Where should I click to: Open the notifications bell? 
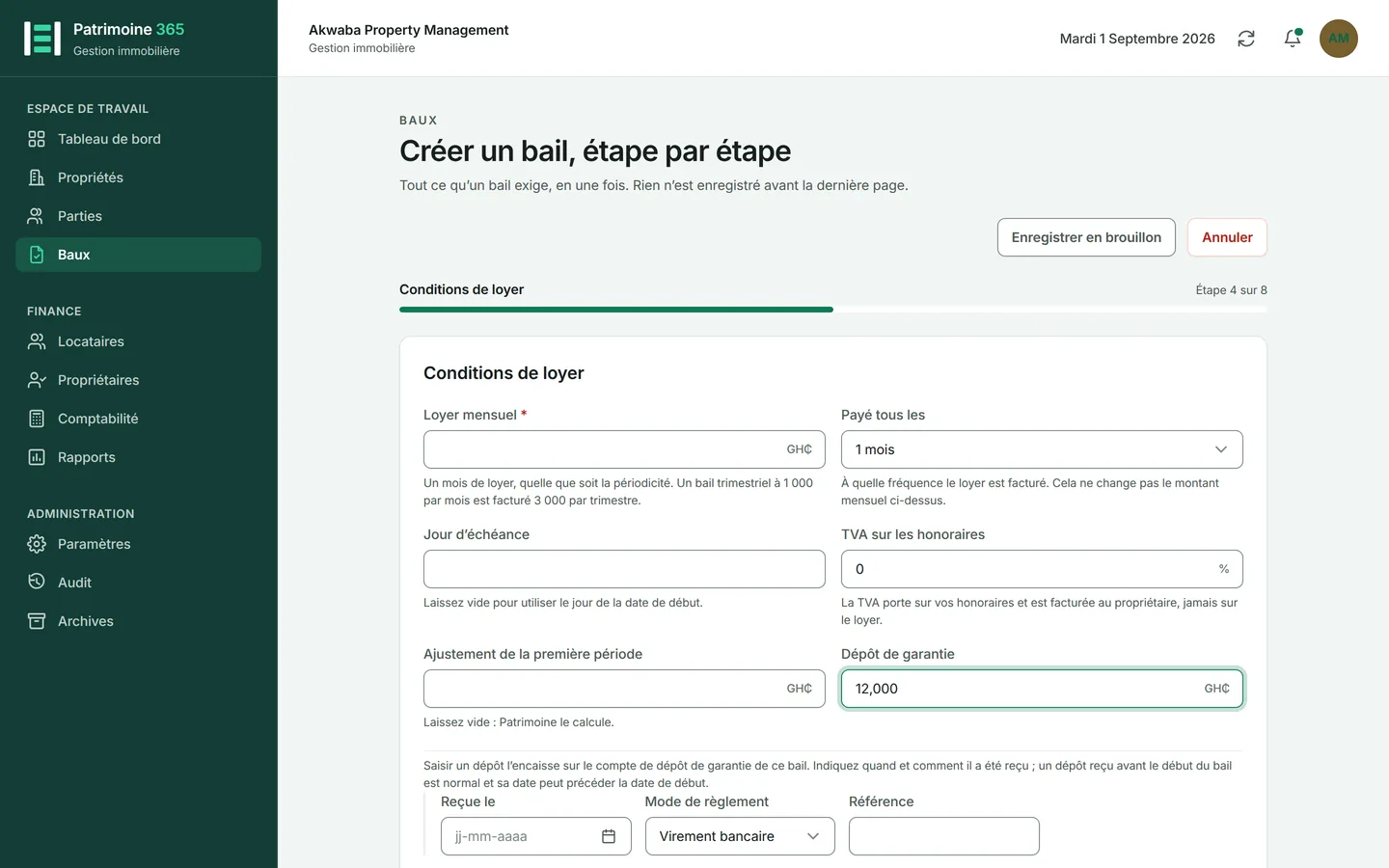(x=1293, y=39)
